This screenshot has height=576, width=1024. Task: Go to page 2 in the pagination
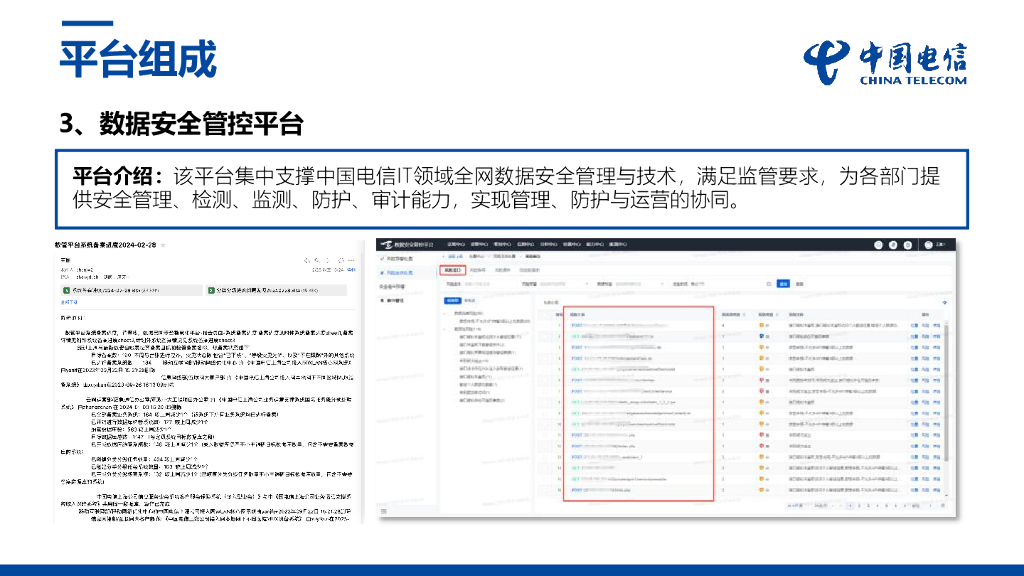[x=859, y=505]
